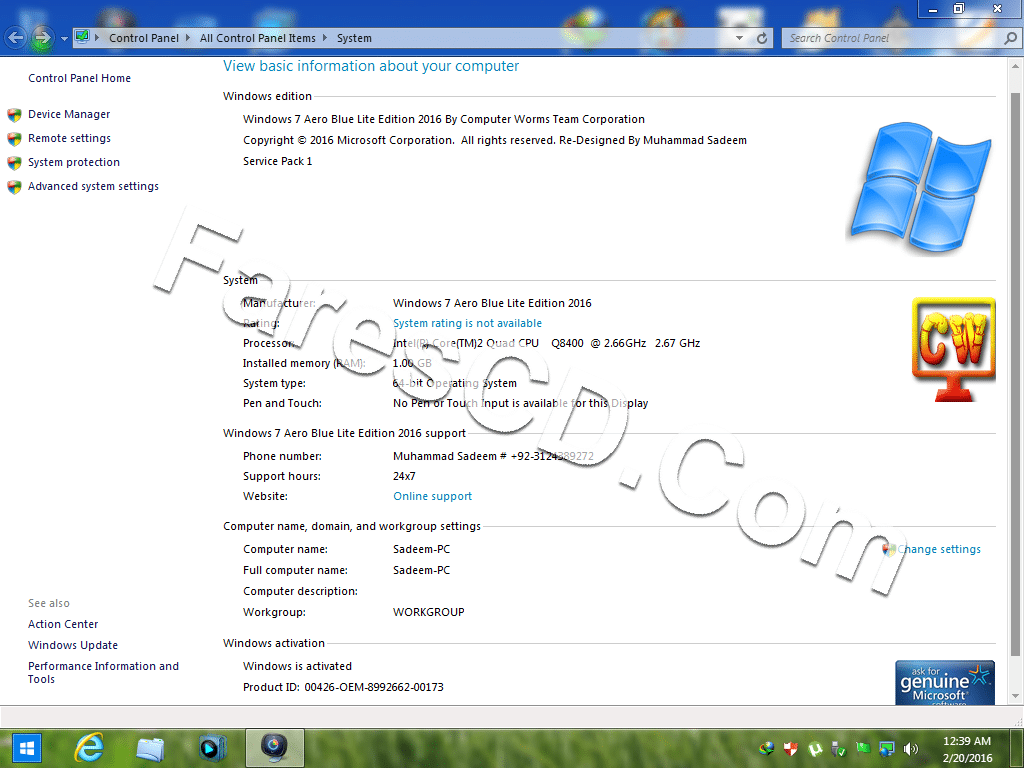Viewport: 1024px width, 768px height.
Task: Open Advanced system settings
Action: (93, 186)
